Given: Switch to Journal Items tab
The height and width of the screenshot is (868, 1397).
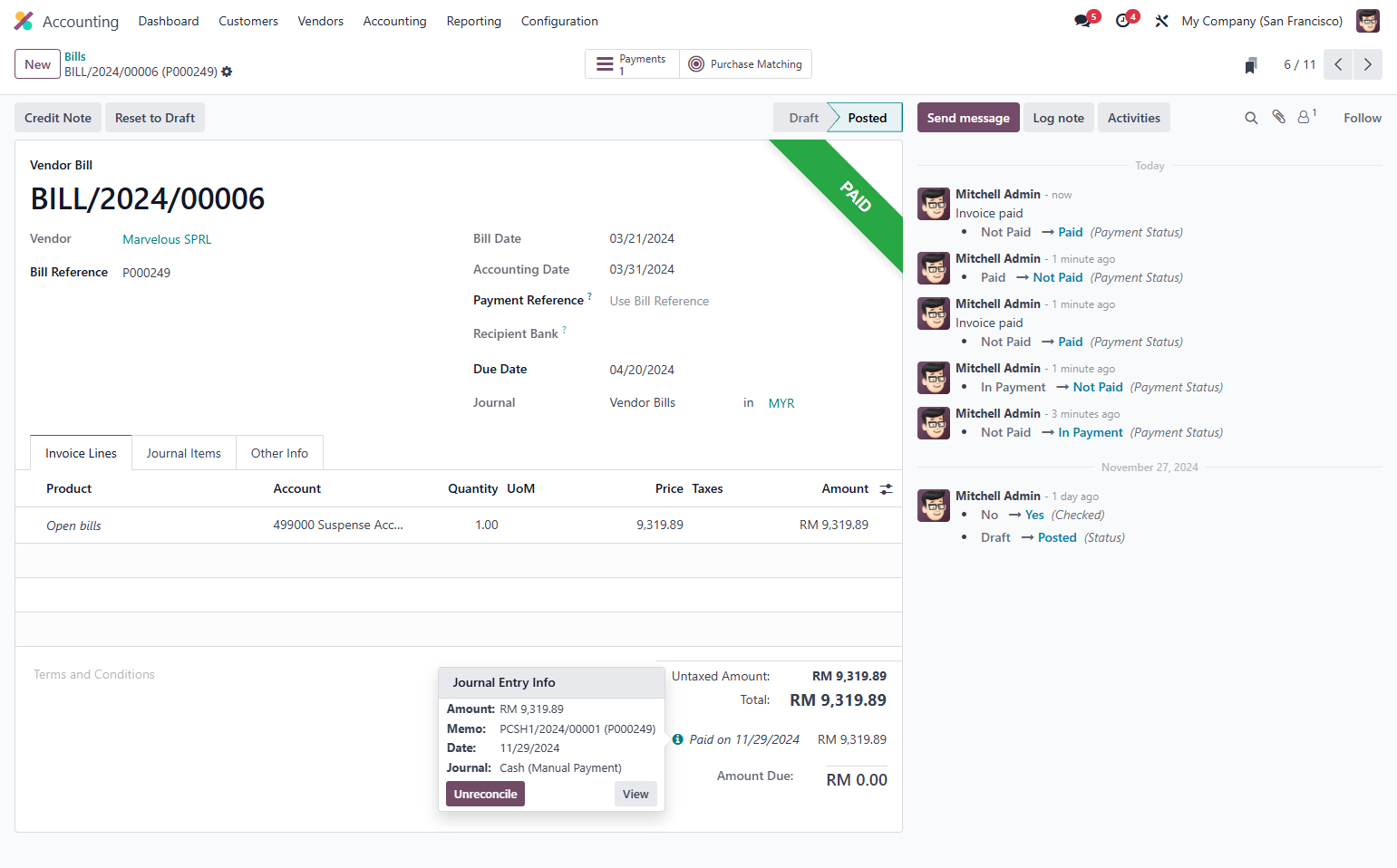Looking at the screenshot, I should (x=184, y=453).
